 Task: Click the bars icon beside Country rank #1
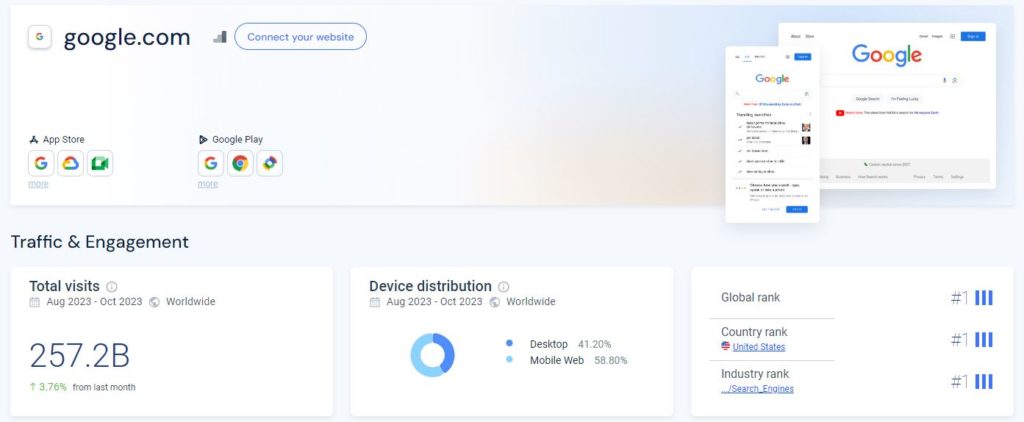tap(984, 340)
